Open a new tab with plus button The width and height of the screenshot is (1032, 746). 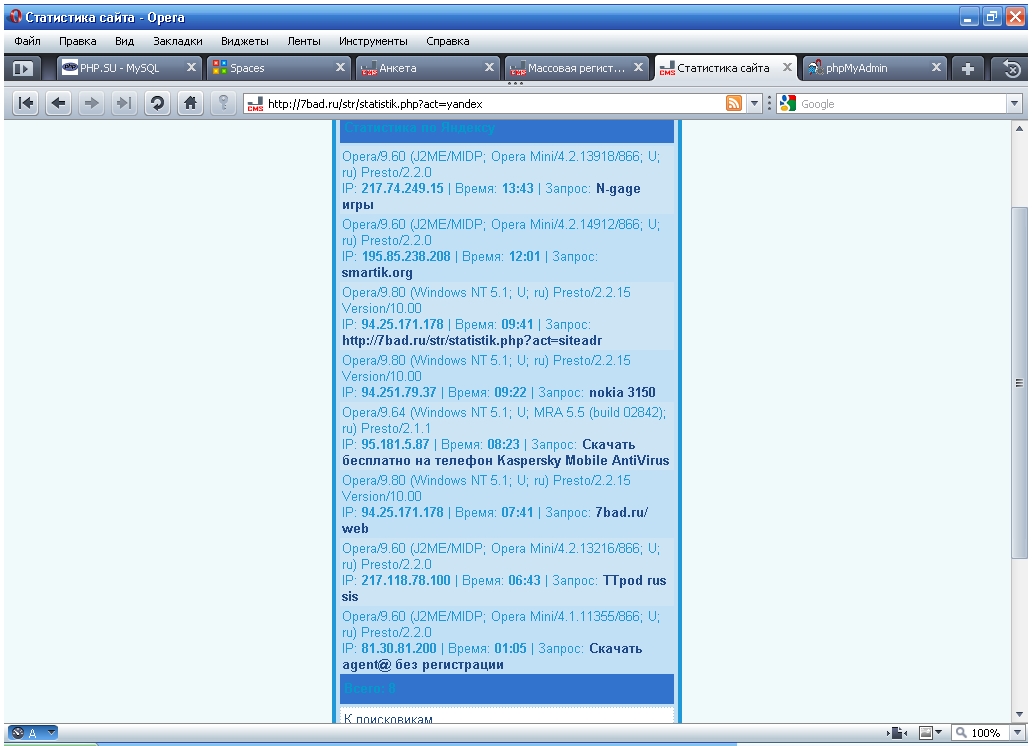(x=968, y=68)
